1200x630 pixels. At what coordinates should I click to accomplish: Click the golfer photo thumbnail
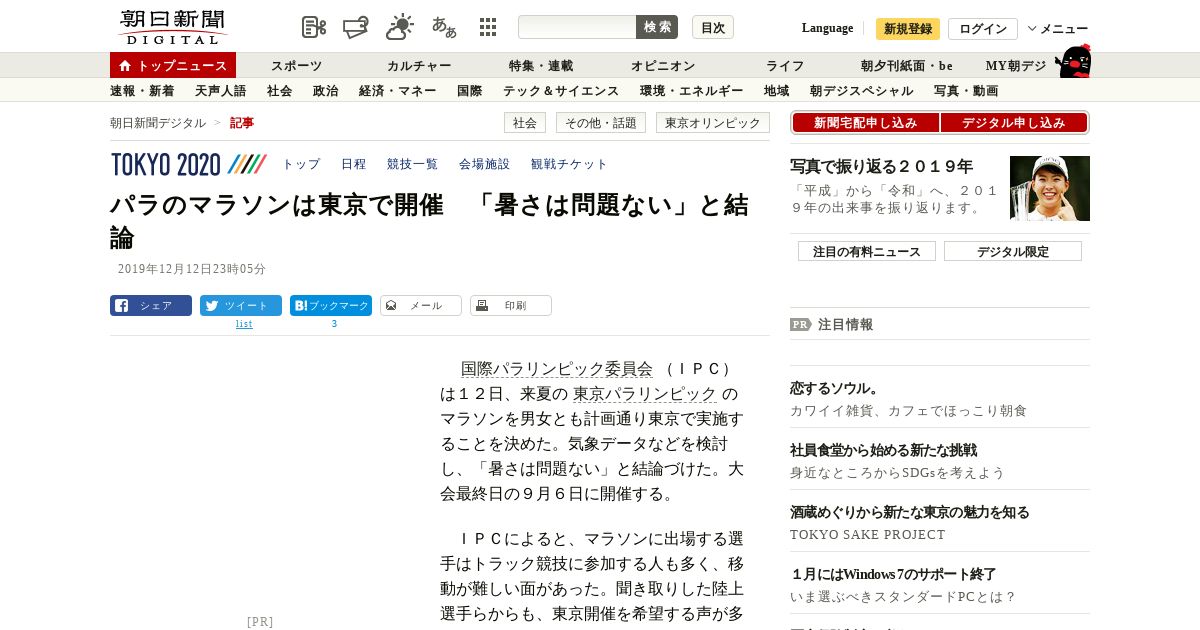[x=1050, y=188]
